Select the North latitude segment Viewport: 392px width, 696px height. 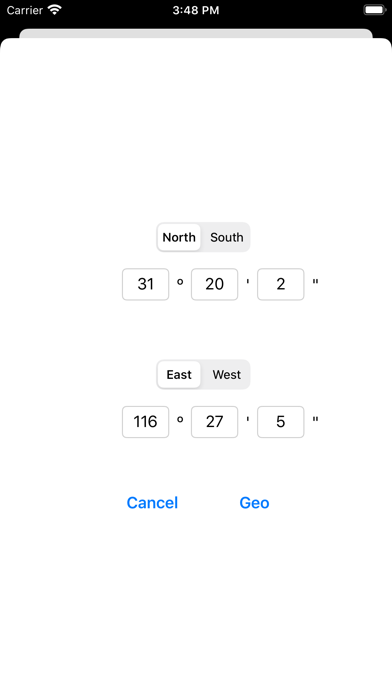tap(179, 237)
